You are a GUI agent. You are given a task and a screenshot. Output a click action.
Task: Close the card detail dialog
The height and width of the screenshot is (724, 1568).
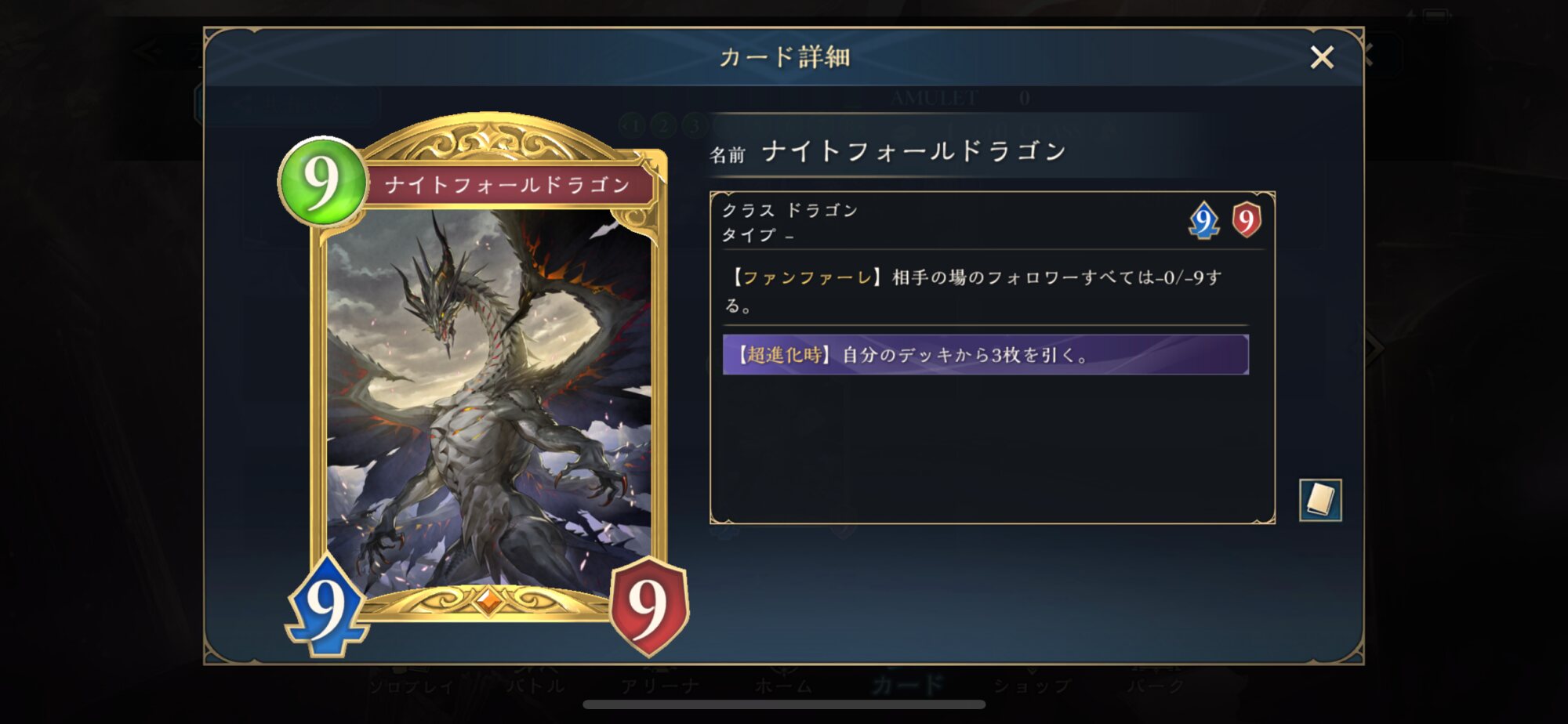click(x=1322, y=57)
